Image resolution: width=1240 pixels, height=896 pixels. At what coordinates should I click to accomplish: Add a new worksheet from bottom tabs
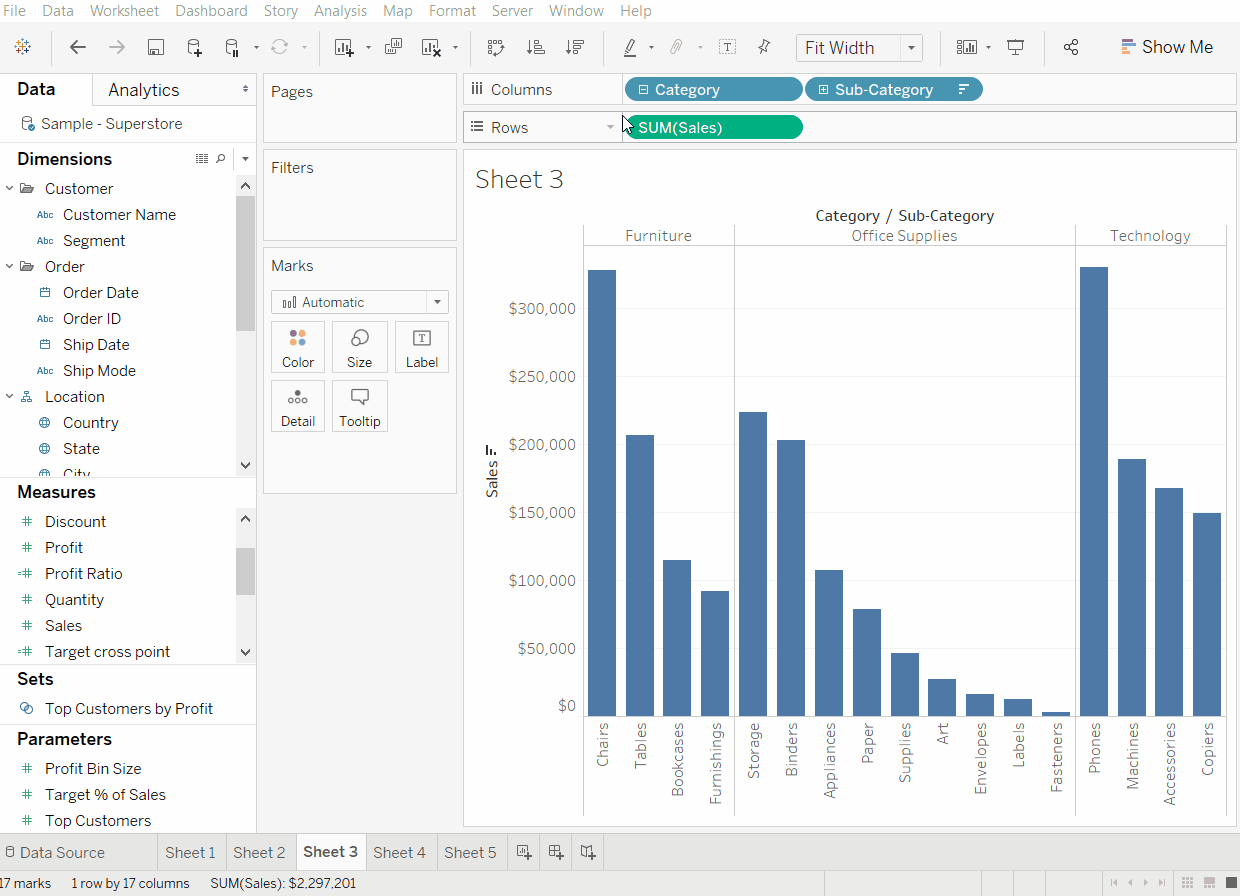coord(523,852)
